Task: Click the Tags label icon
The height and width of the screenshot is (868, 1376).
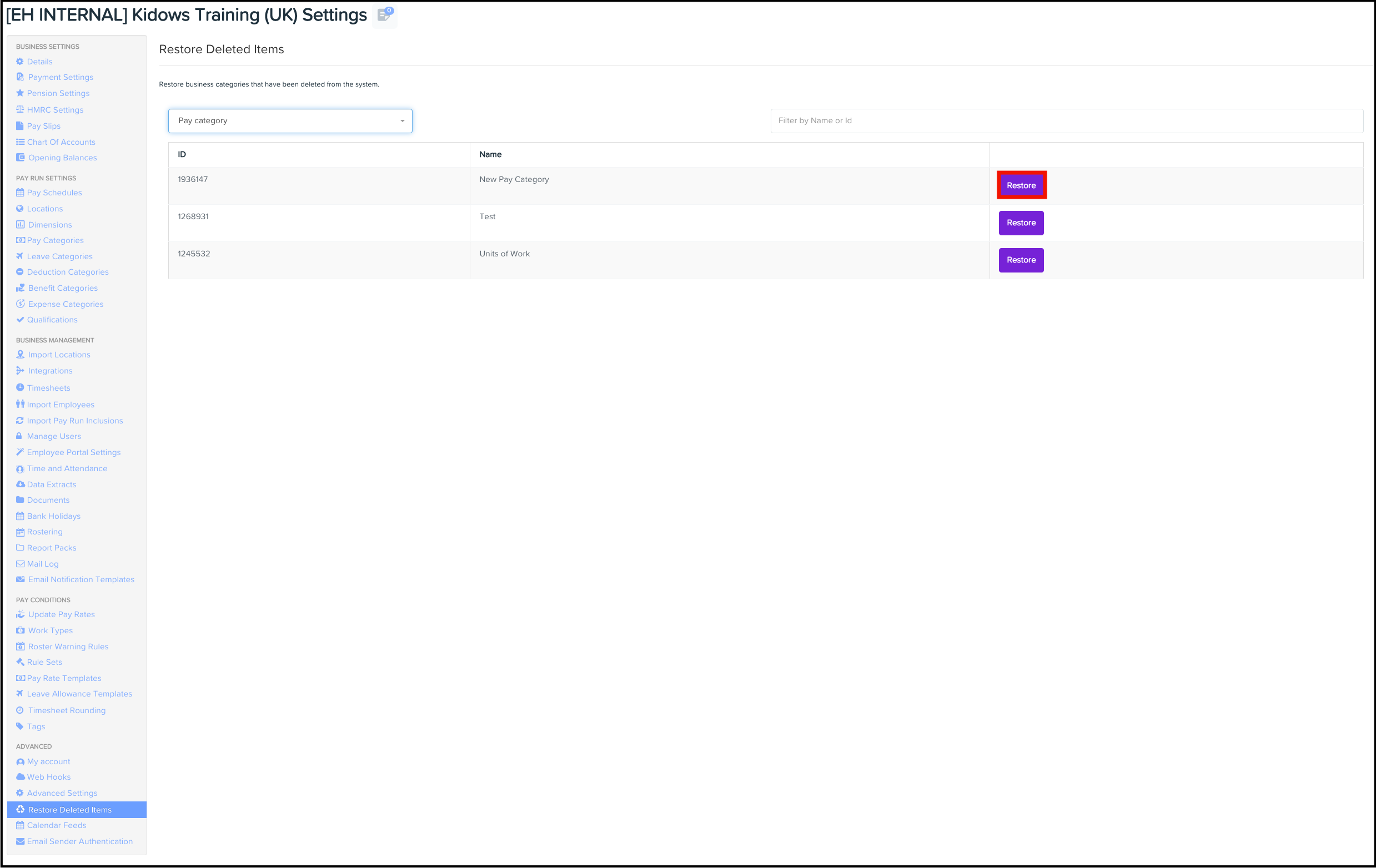Action: click(20, 726)
